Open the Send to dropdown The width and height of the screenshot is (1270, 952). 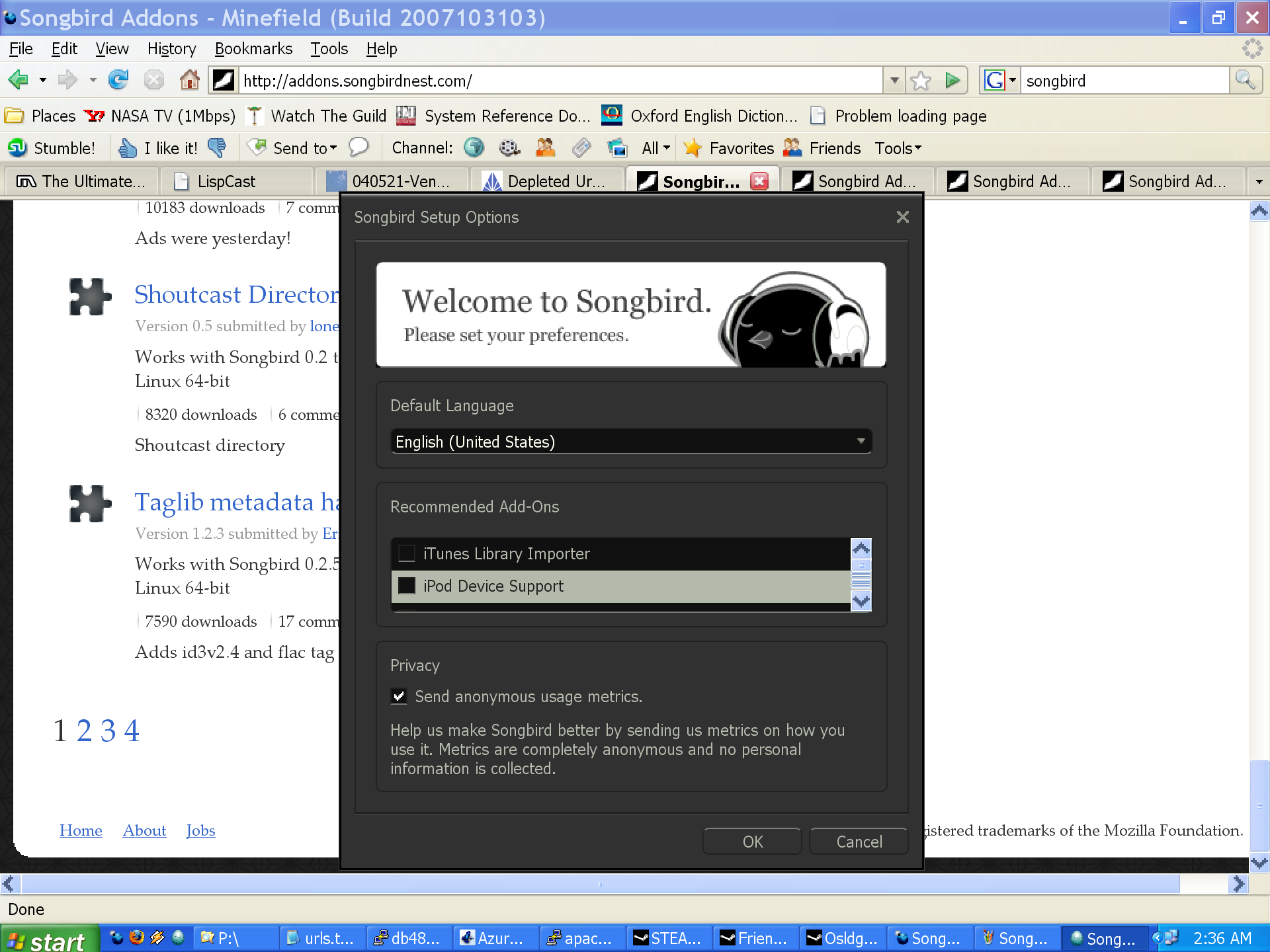click(292, 148)
